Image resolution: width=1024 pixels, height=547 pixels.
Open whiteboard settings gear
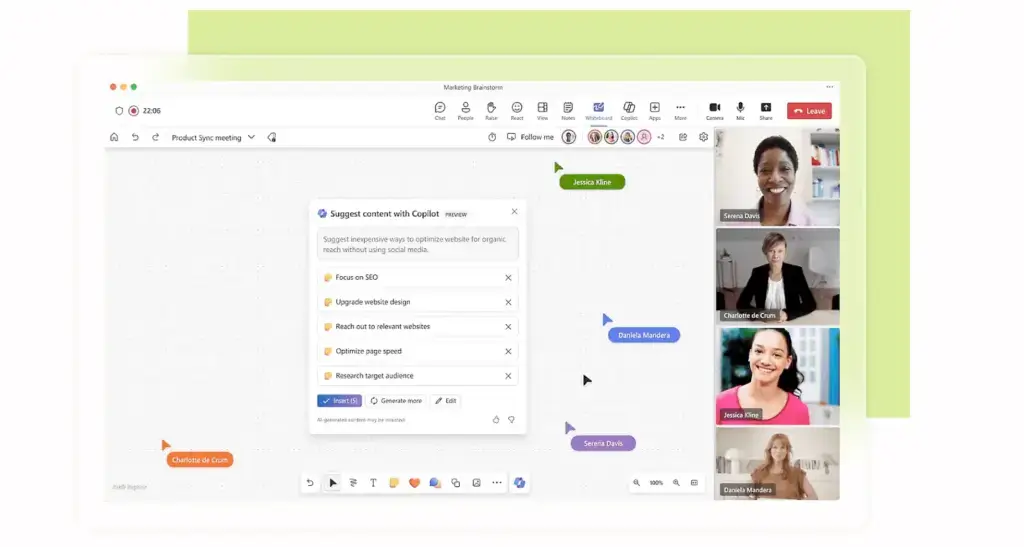click(x=703, y=137)
